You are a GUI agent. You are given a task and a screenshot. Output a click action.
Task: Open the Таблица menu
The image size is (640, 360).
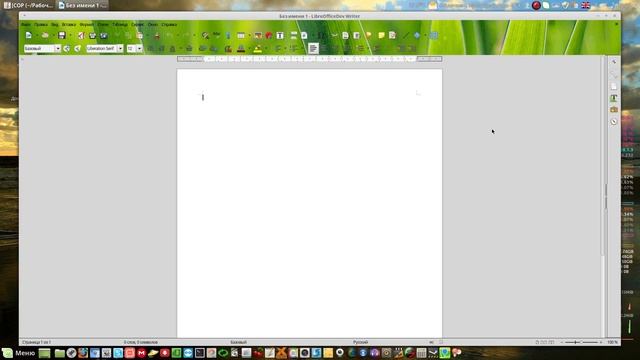click(x=120, y=24)
